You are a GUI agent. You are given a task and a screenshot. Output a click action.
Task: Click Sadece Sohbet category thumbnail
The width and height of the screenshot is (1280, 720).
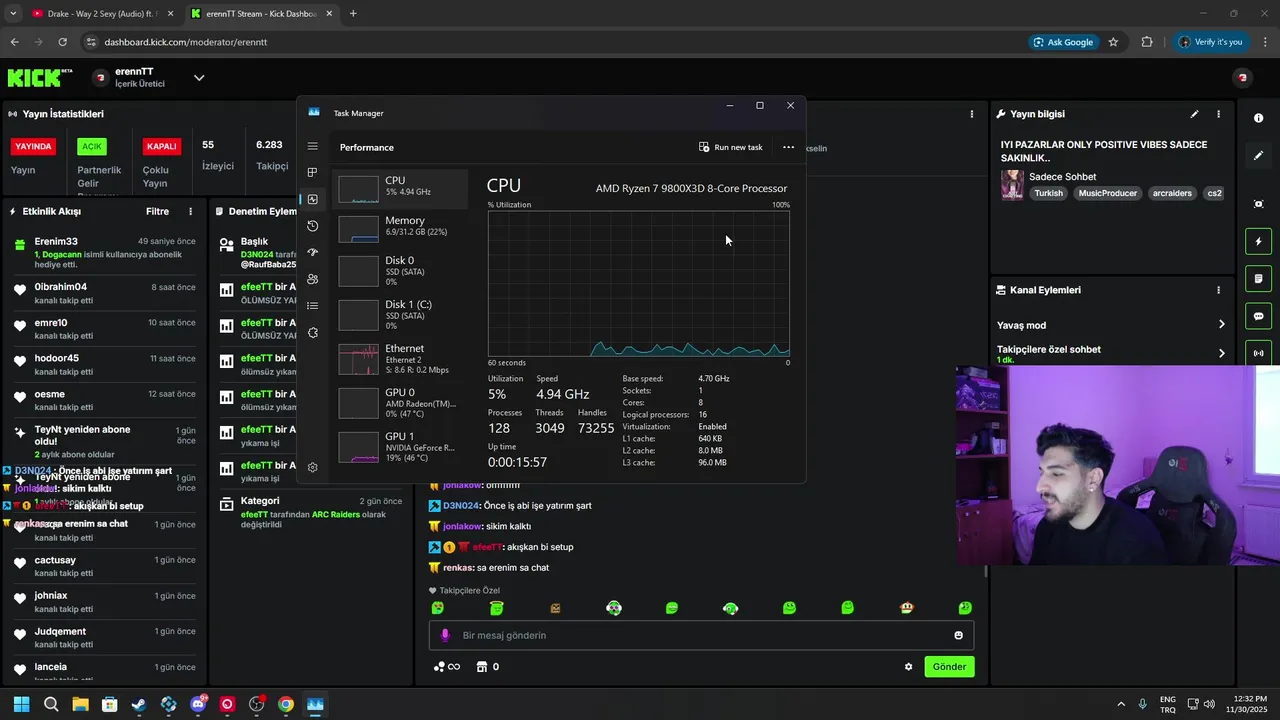tap(1012, 185)
